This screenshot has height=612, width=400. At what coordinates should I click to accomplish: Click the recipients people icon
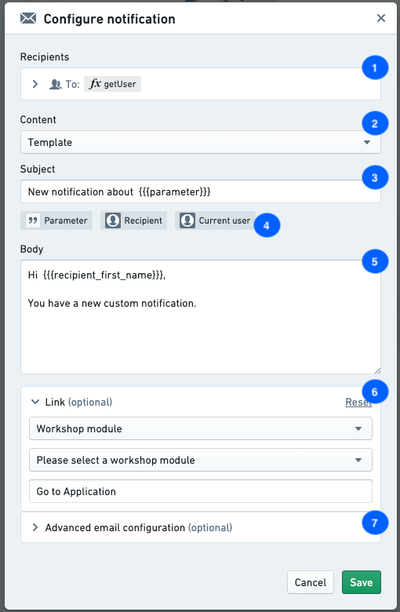pos(55,84)
